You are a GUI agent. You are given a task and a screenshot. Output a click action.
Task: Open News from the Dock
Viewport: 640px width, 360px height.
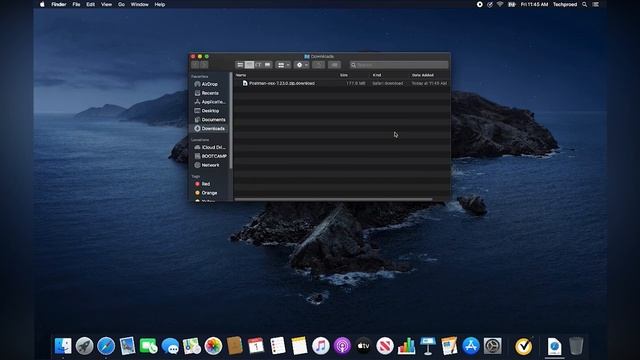coord(385,346)
